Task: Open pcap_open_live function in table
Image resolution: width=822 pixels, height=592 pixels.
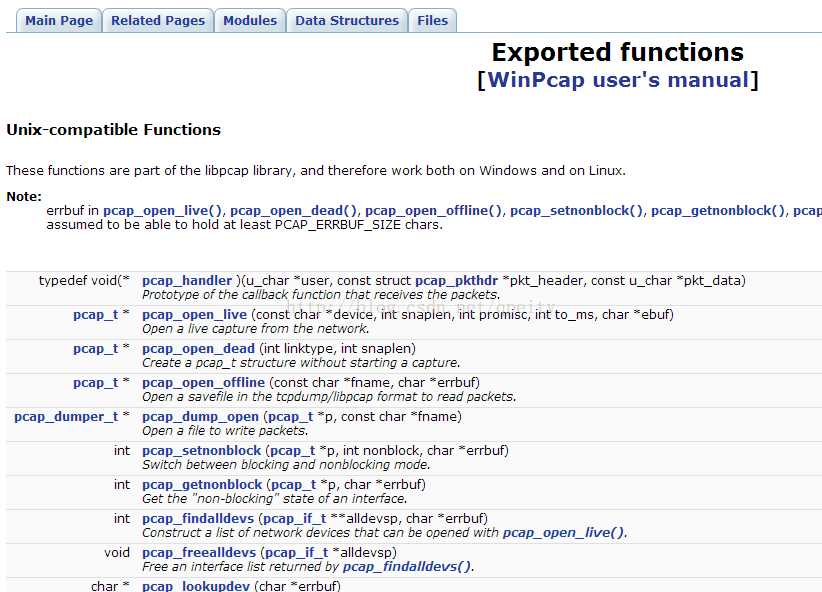Action: click(x=194, y=315)
